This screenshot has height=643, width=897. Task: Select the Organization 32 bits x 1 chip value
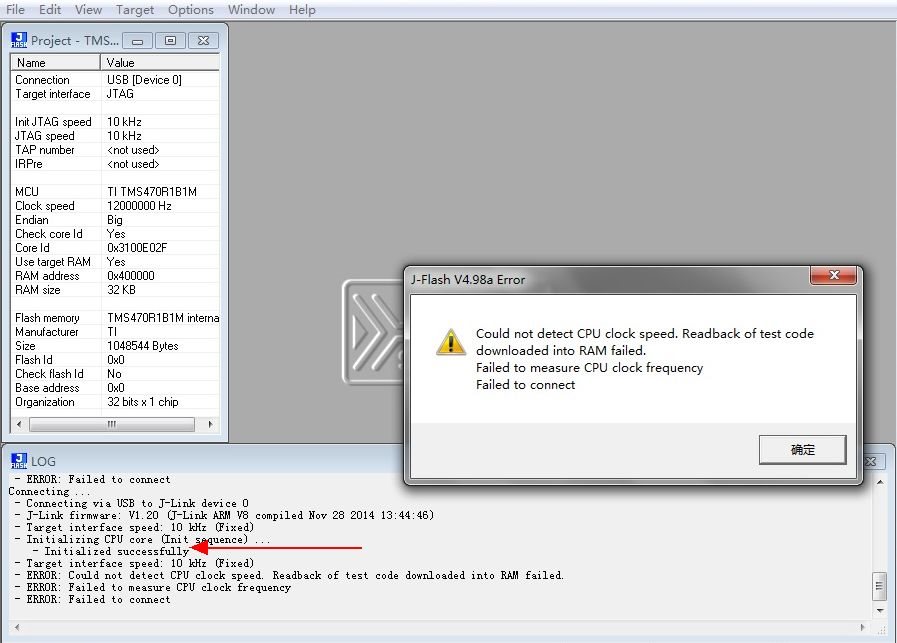tap(142, 402)
